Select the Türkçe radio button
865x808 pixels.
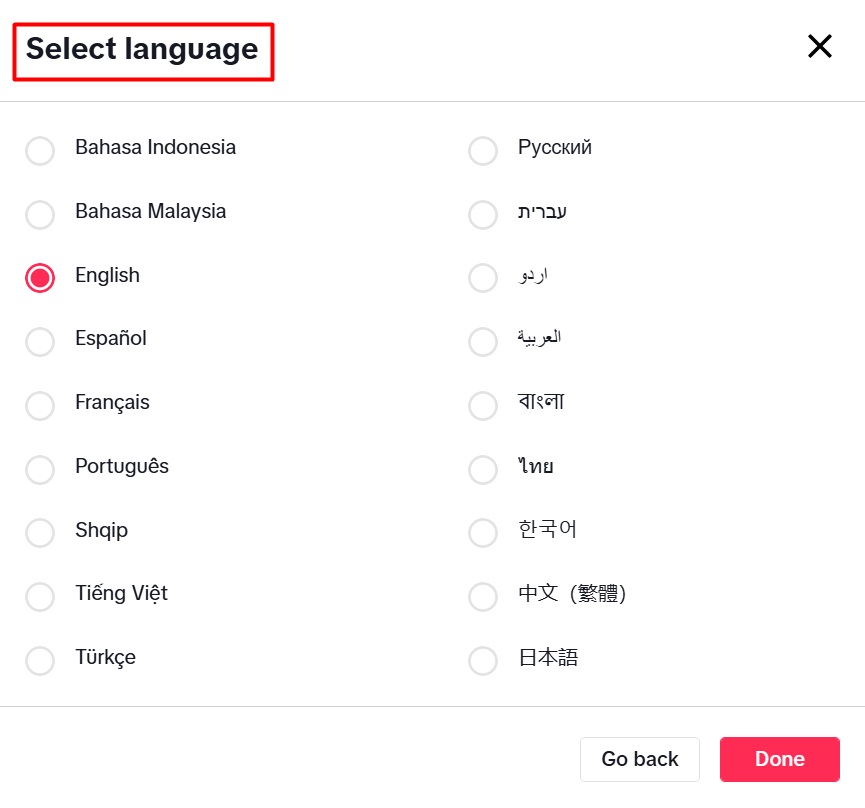pyautogui.click(x=40, y=660)
